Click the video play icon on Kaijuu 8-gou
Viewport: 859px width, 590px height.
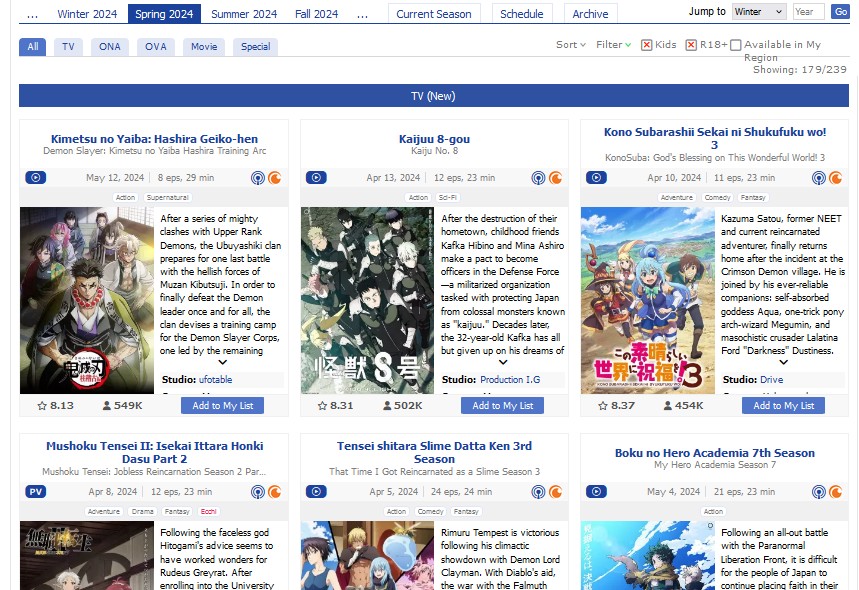point(316,178)
